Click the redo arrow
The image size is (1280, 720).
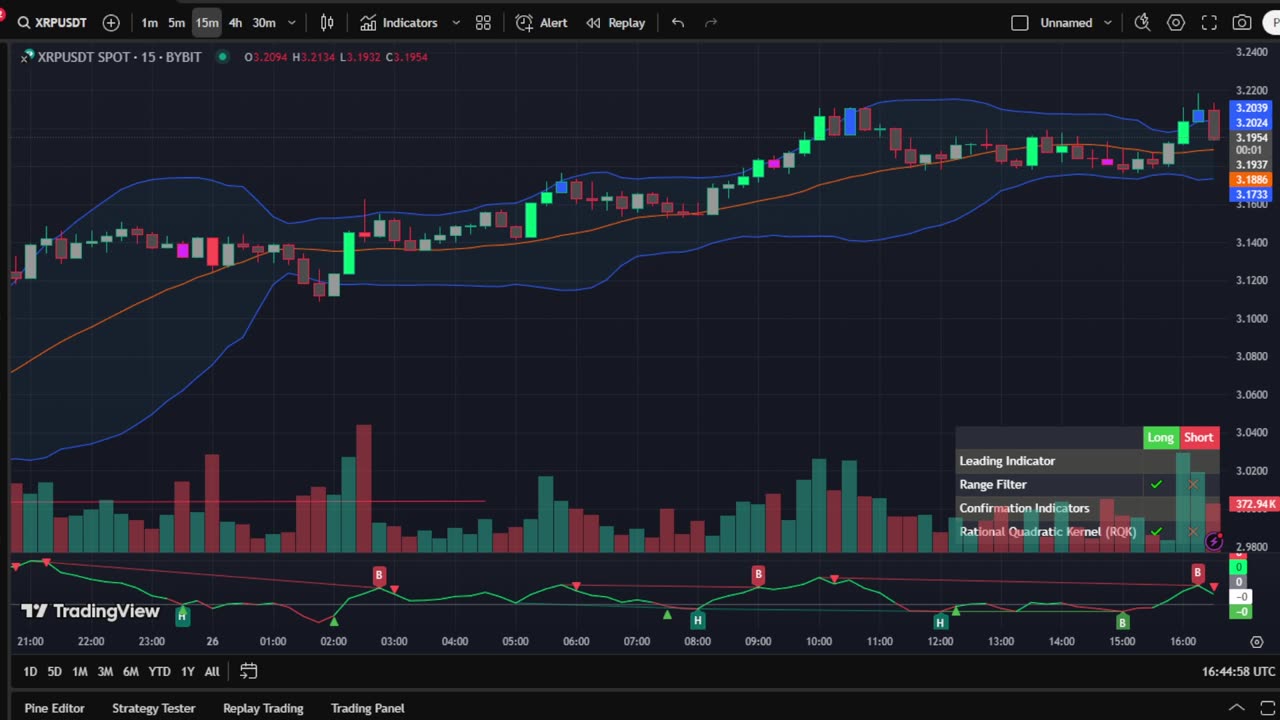coord(711,22)
